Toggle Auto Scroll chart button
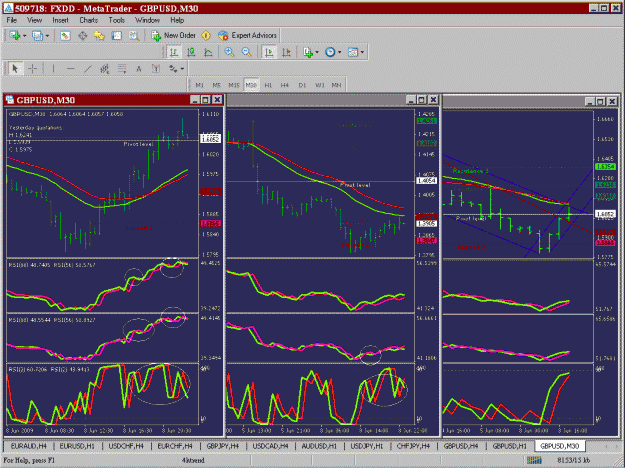Image resolution: width=625 pixels, height=468 pixels. 269,52
